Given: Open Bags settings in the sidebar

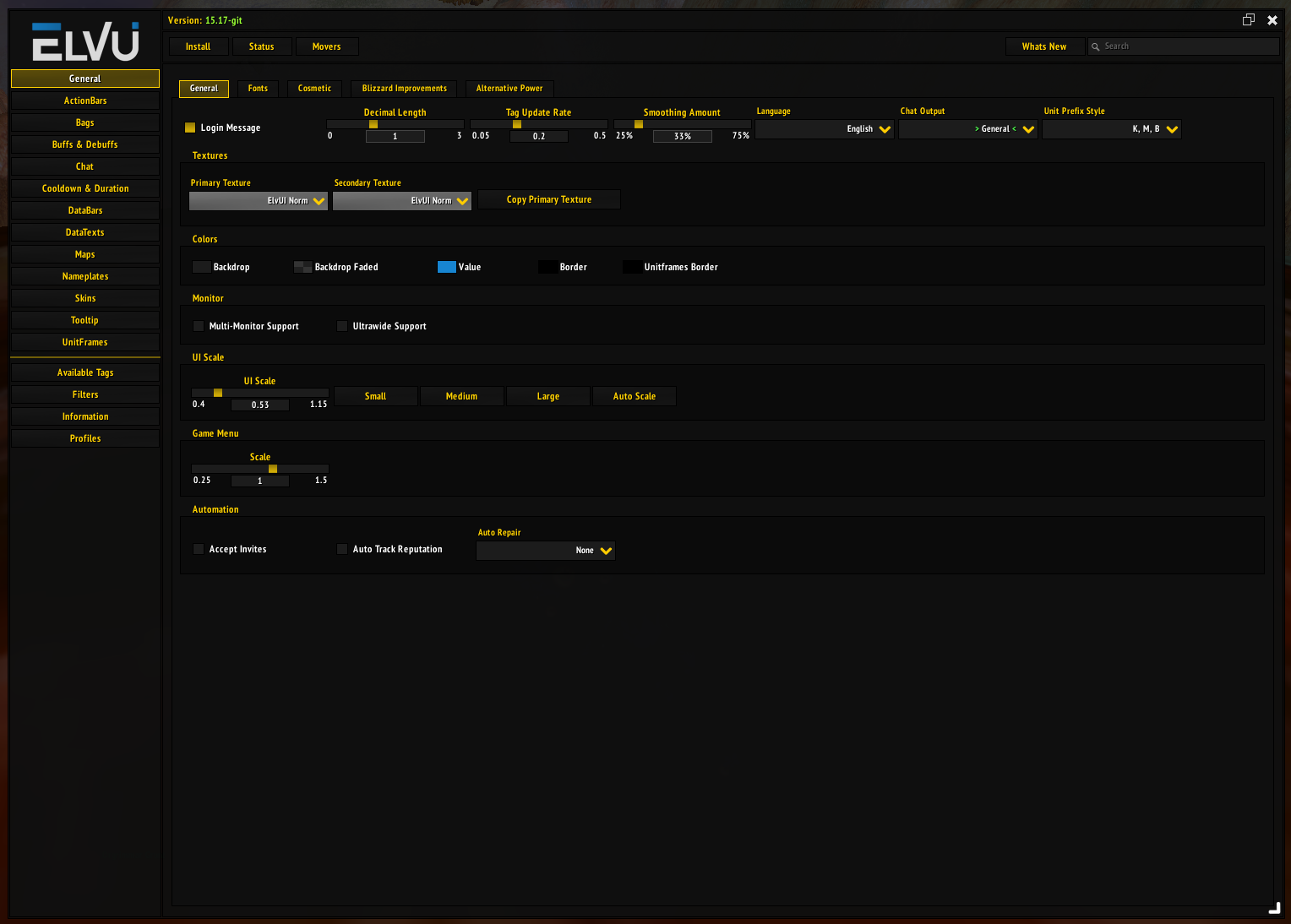Looking at the screenshot, I should click(85, 122).
